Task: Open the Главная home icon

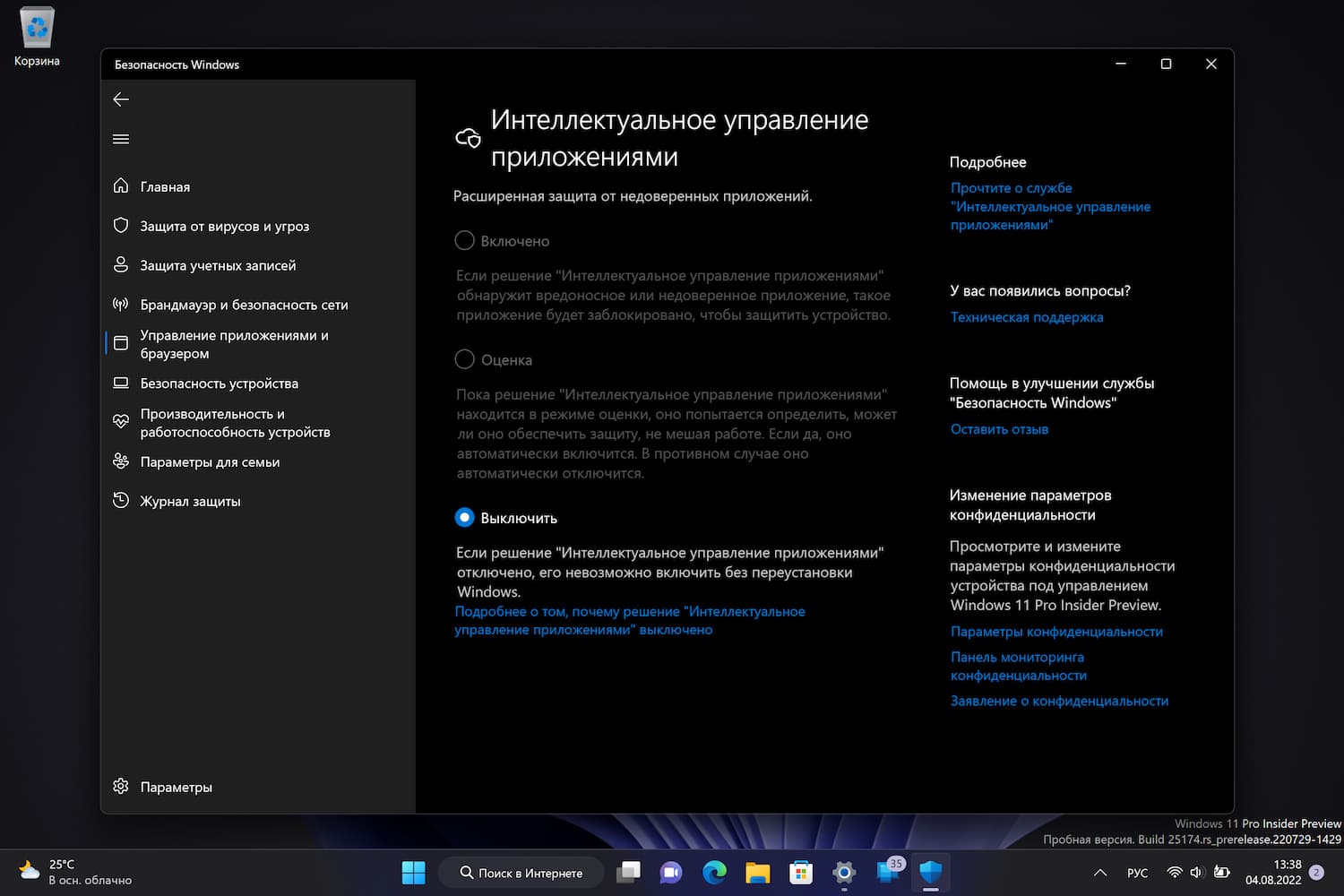Action: click(121, 185)
